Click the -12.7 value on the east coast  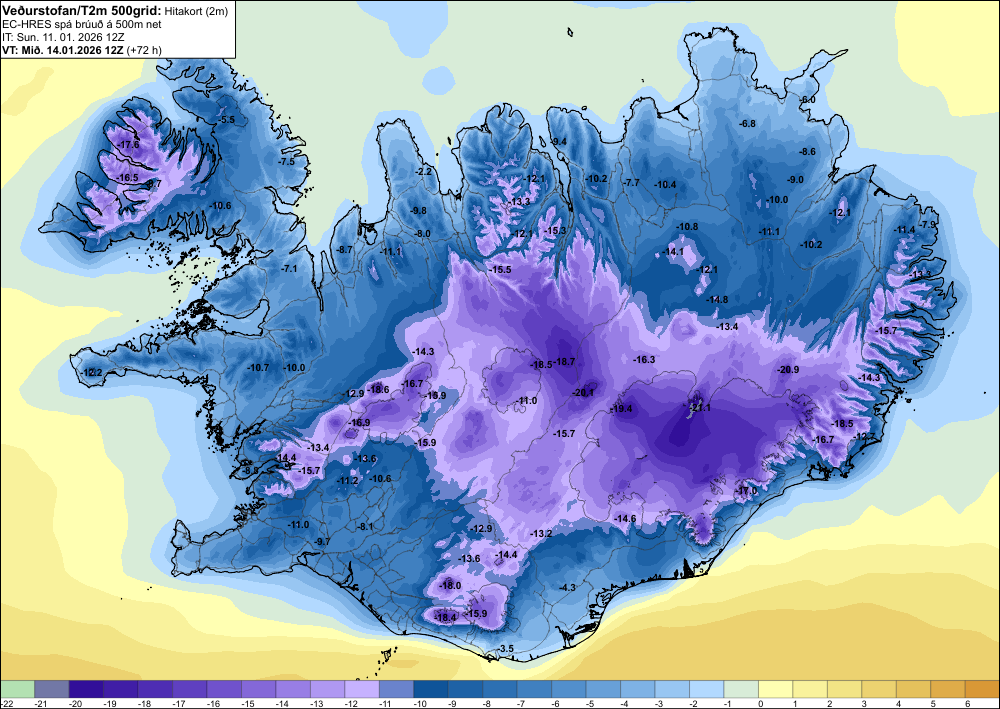[x=865, y=436]
